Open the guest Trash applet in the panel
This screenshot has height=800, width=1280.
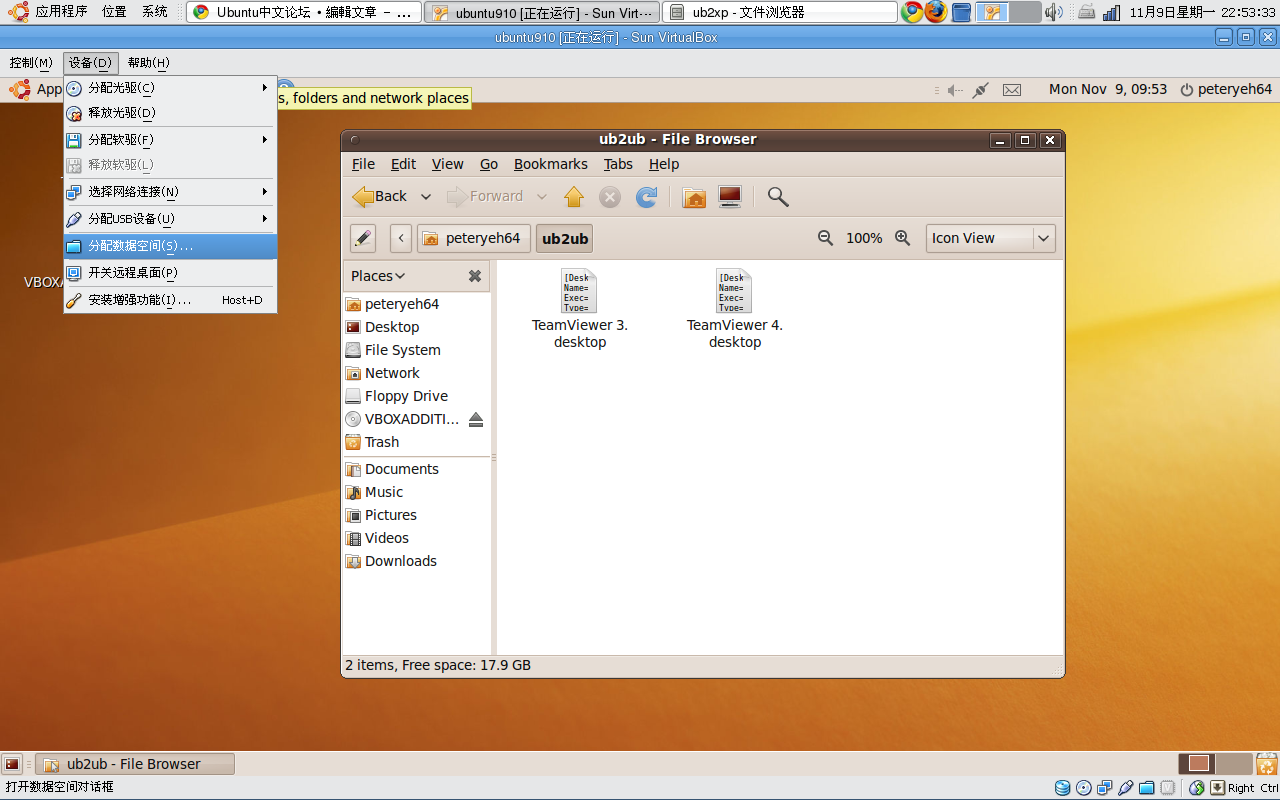[x=1268, y=764]
